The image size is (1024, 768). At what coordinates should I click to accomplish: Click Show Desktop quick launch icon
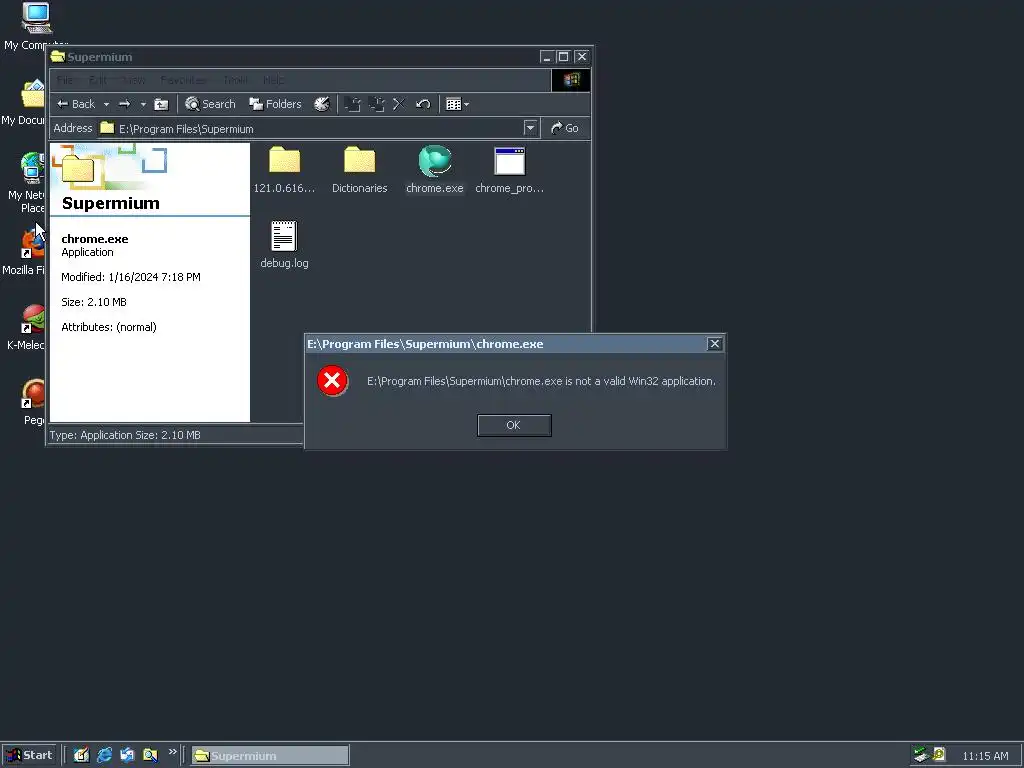[81, 755]
